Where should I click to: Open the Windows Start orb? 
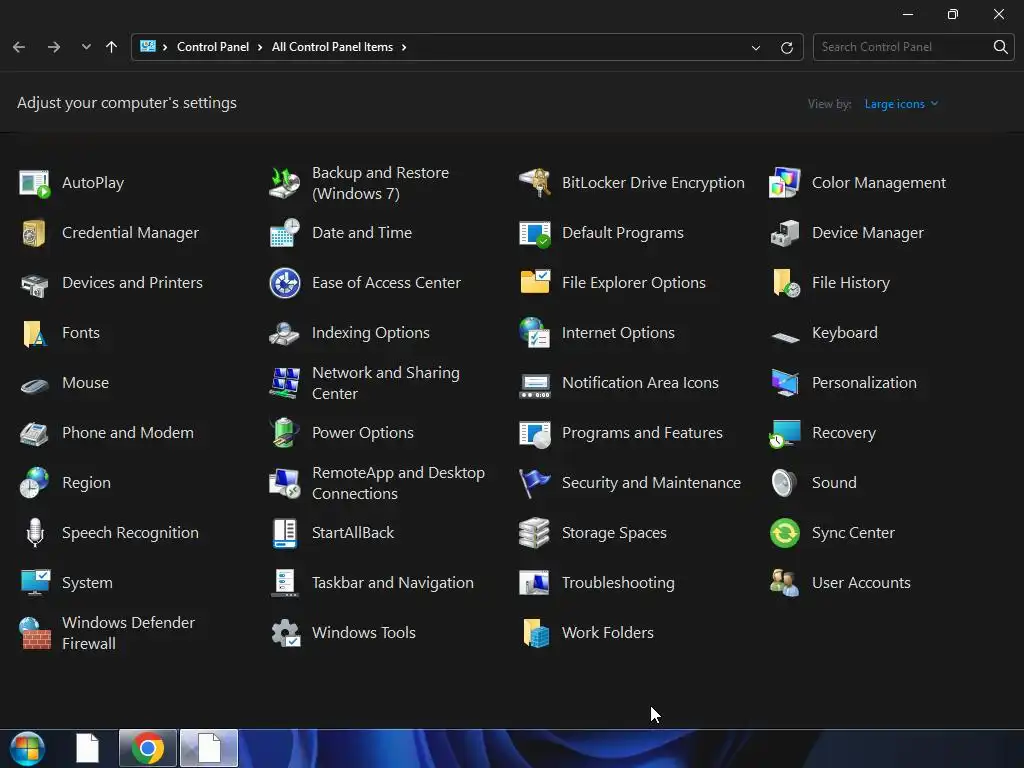click(x=27, y=748)
